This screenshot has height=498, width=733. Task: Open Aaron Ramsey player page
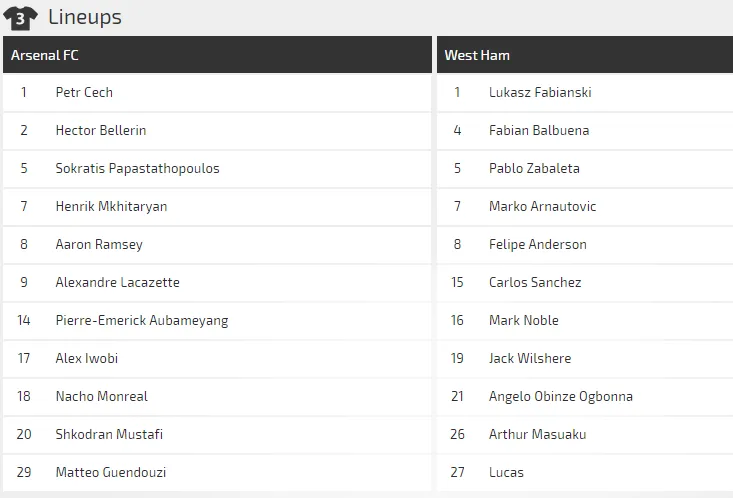coord(99,244)
